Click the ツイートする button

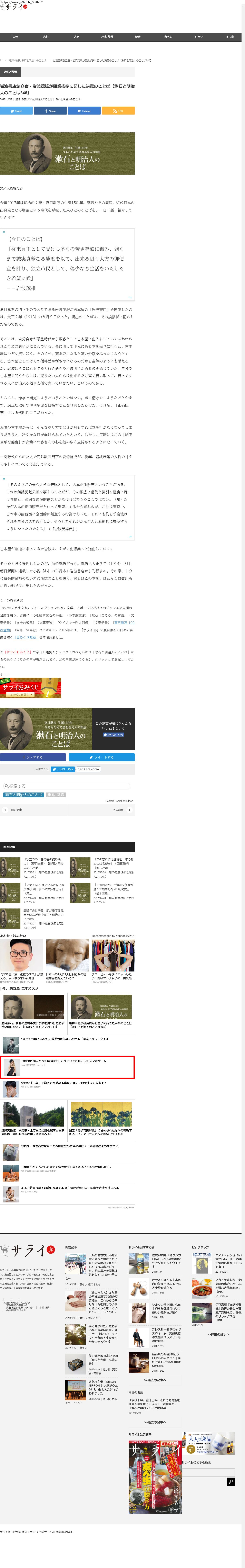pos(101,757)
